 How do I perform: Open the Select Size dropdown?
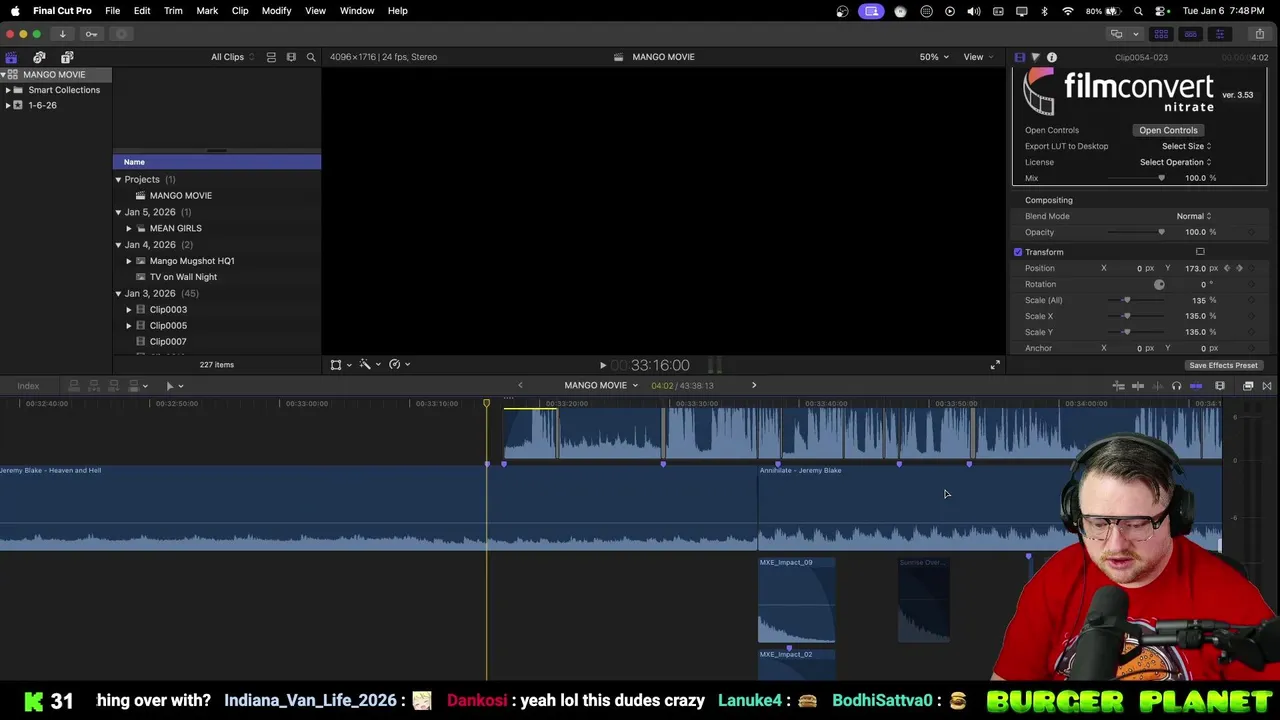1186,146
